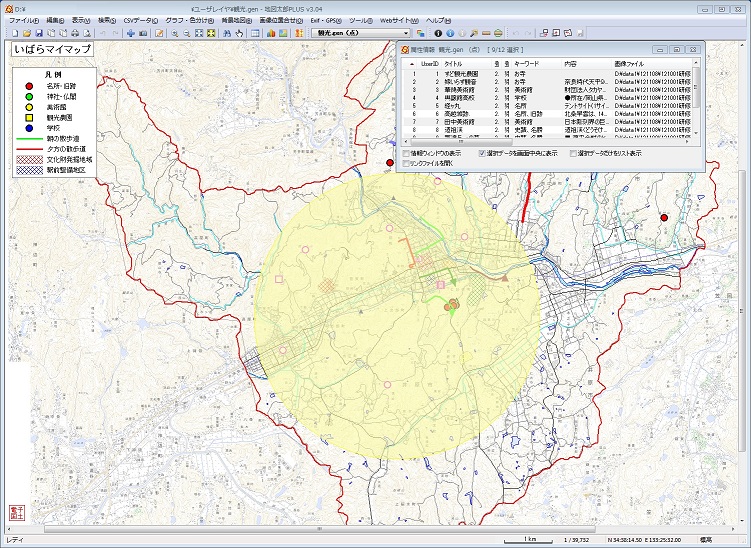Enable 情報ウィンドウの表示 checkbox
The height and width of the screenshot is (548, 751).
tap(406, 153)
